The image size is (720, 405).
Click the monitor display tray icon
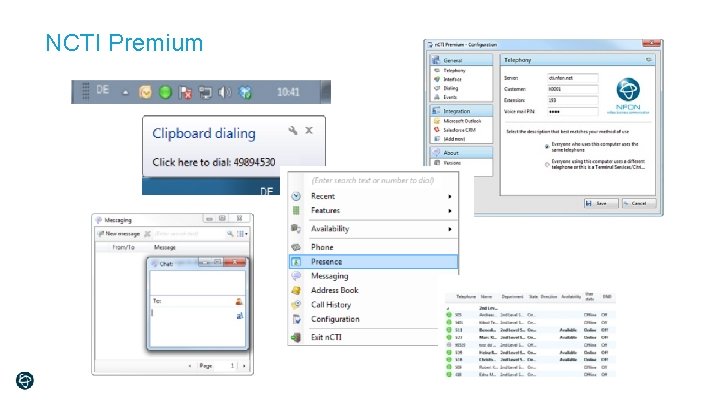pos(205,92)
